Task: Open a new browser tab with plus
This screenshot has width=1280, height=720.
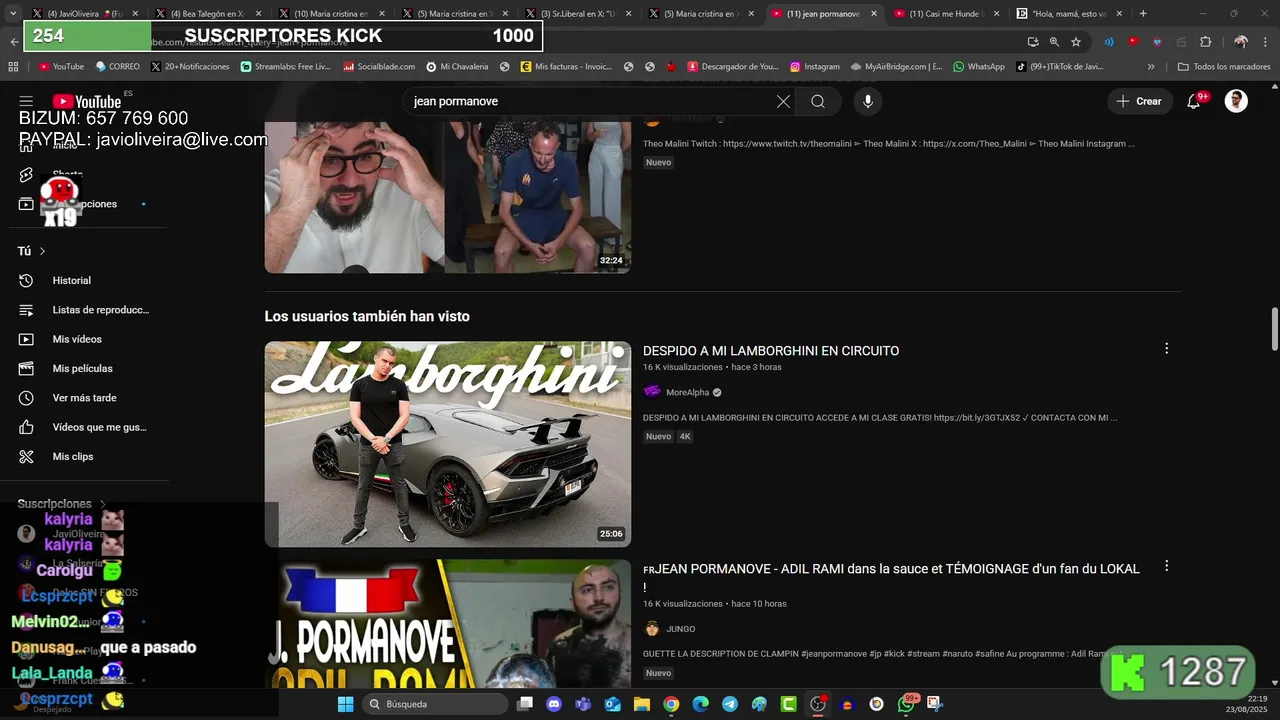Action: coord(1143,14)
